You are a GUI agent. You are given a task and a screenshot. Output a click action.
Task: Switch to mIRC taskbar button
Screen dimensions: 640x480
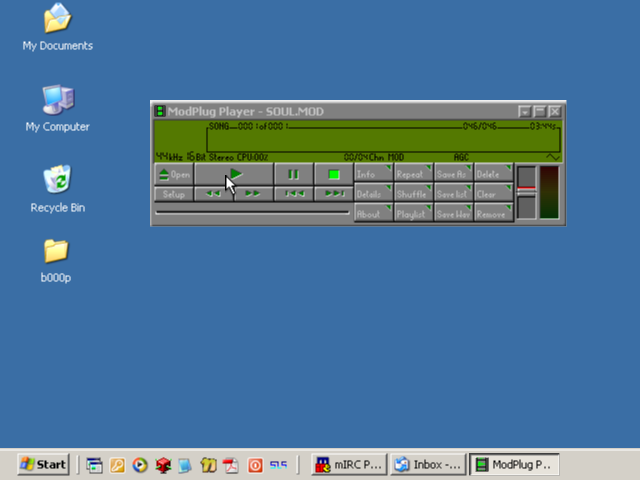tap(349, 464)
